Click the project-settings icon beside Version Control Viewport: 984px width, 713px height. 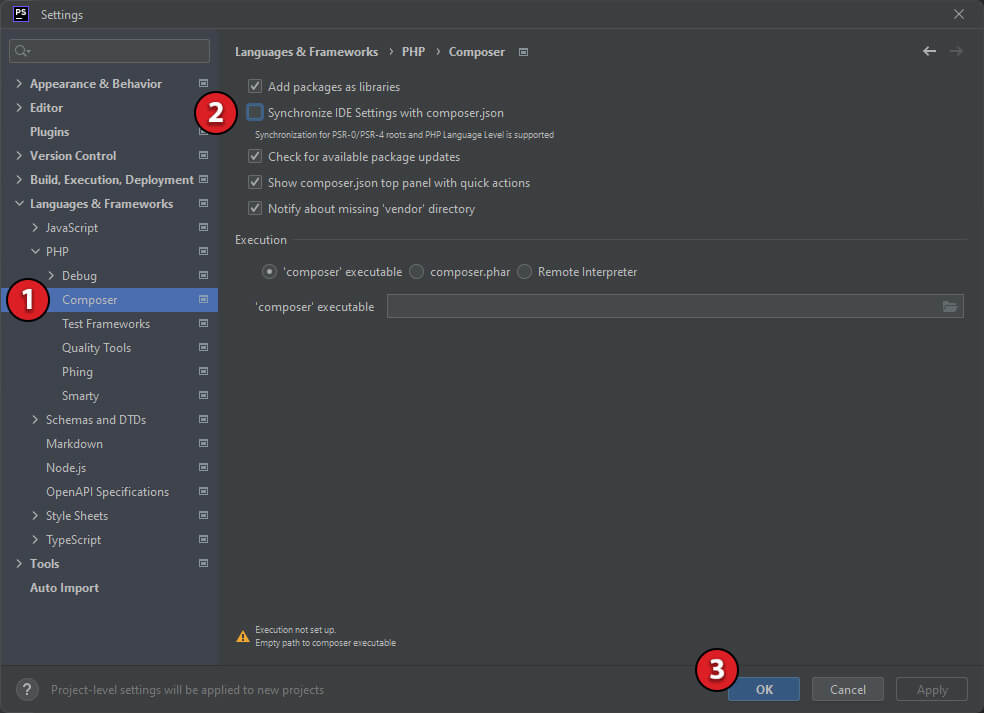[203, 155]
